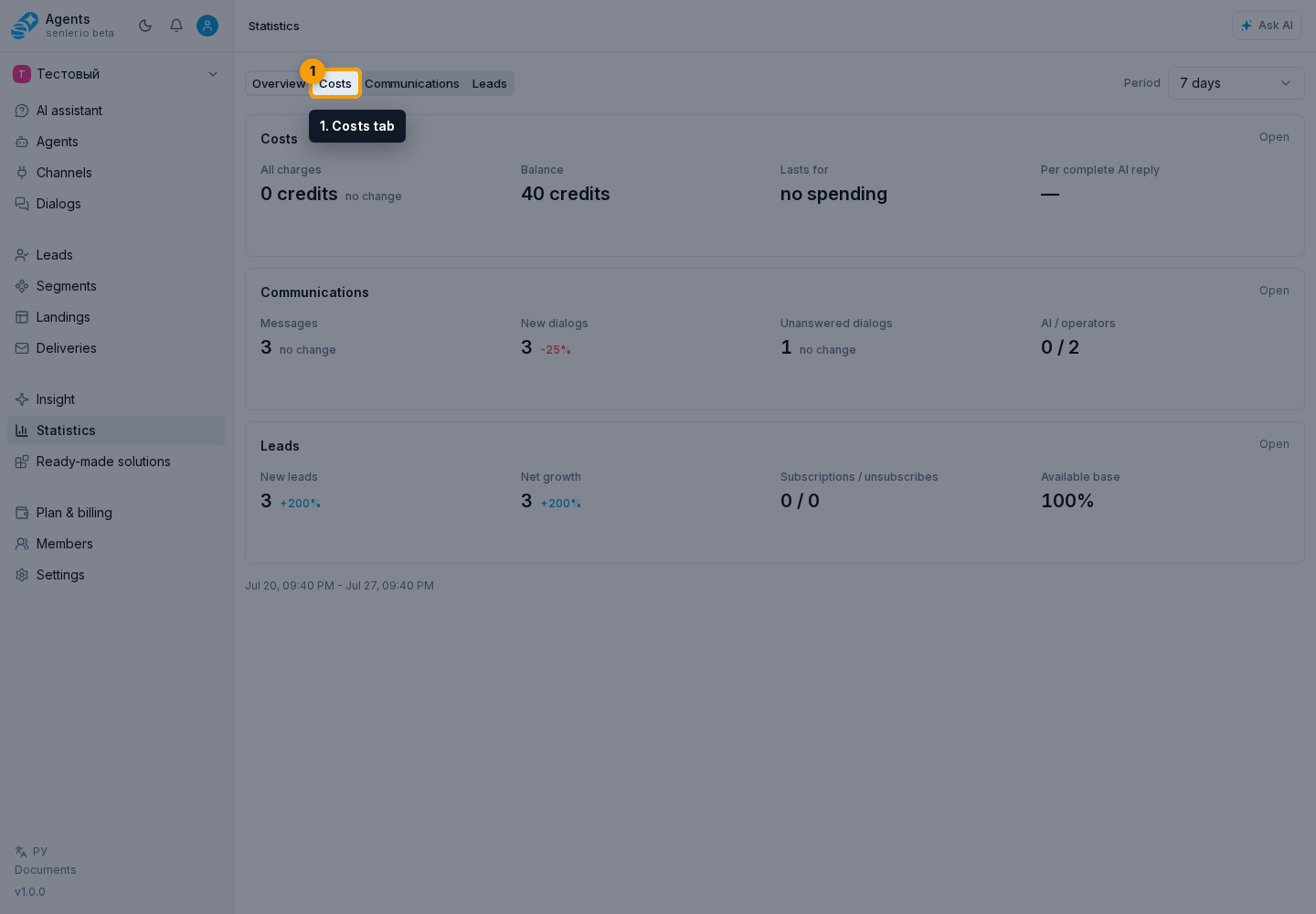1316x914 pixels.
Task: Open AI assistant page
Action: click(116, 111)
